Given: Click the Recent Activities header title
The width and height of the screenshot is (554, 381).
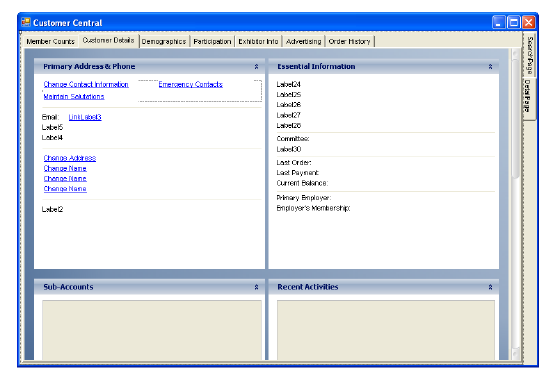Looking at the screenshot, I should tap(307, 287).
